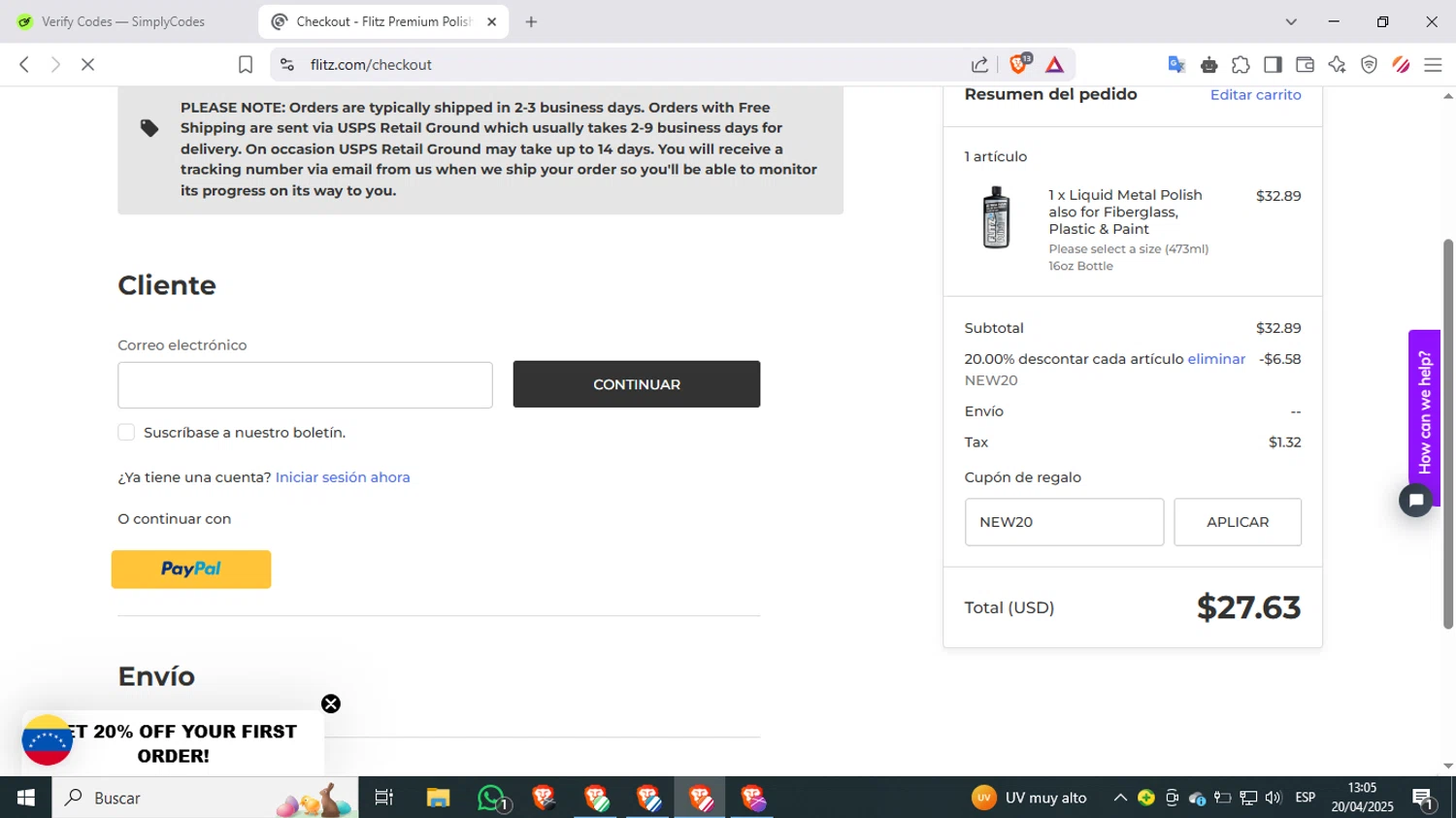Remove discount via eliminar link
Screen dimensions: 1456x818
1216,359
